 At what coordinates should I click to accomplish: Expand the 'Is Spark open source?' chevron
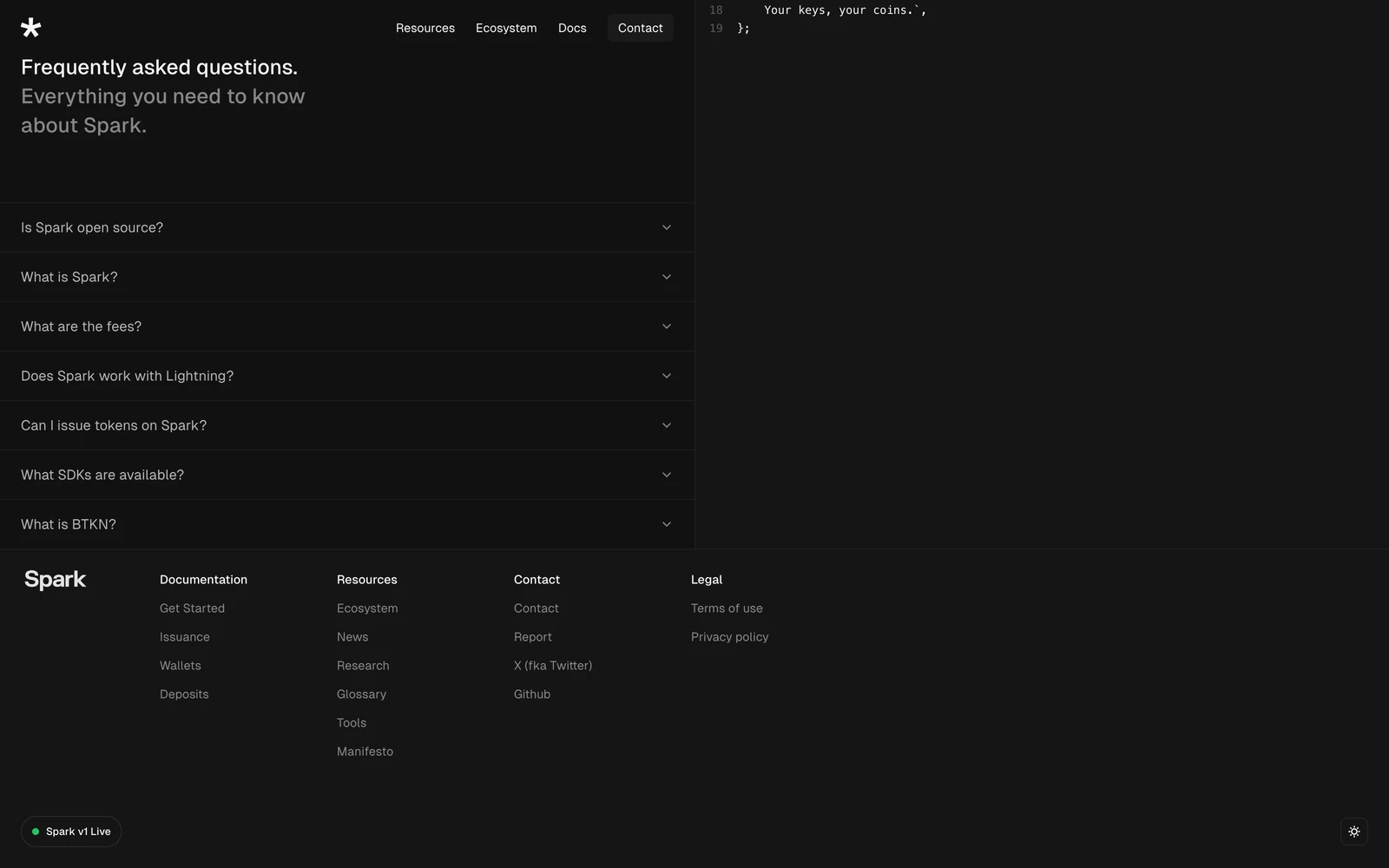[x=667, y=227]
